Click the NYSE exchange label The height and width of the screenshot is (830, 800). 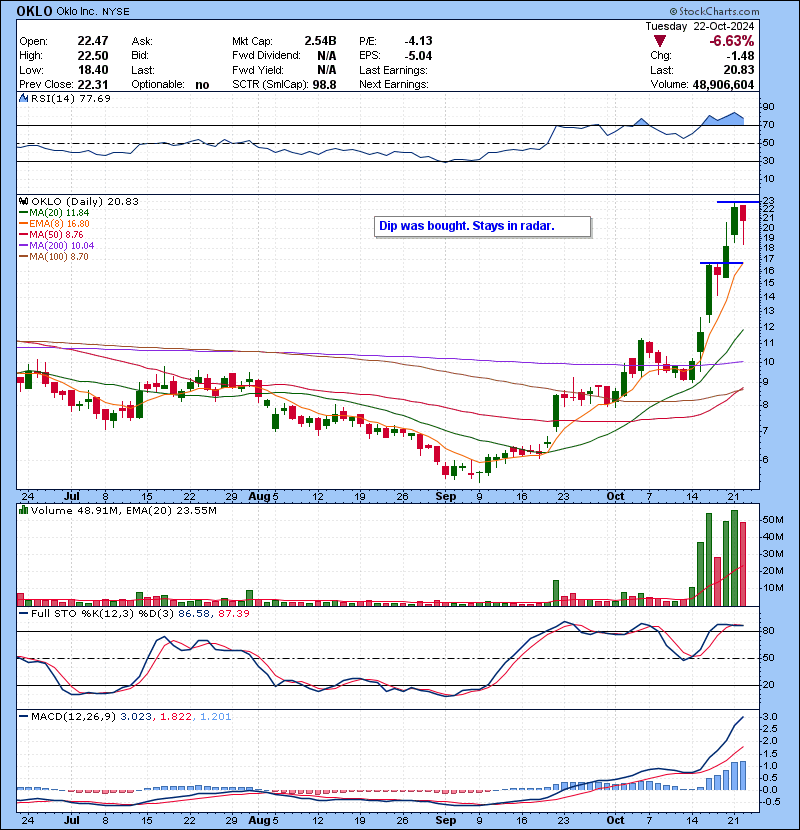(x=116, y=12)
